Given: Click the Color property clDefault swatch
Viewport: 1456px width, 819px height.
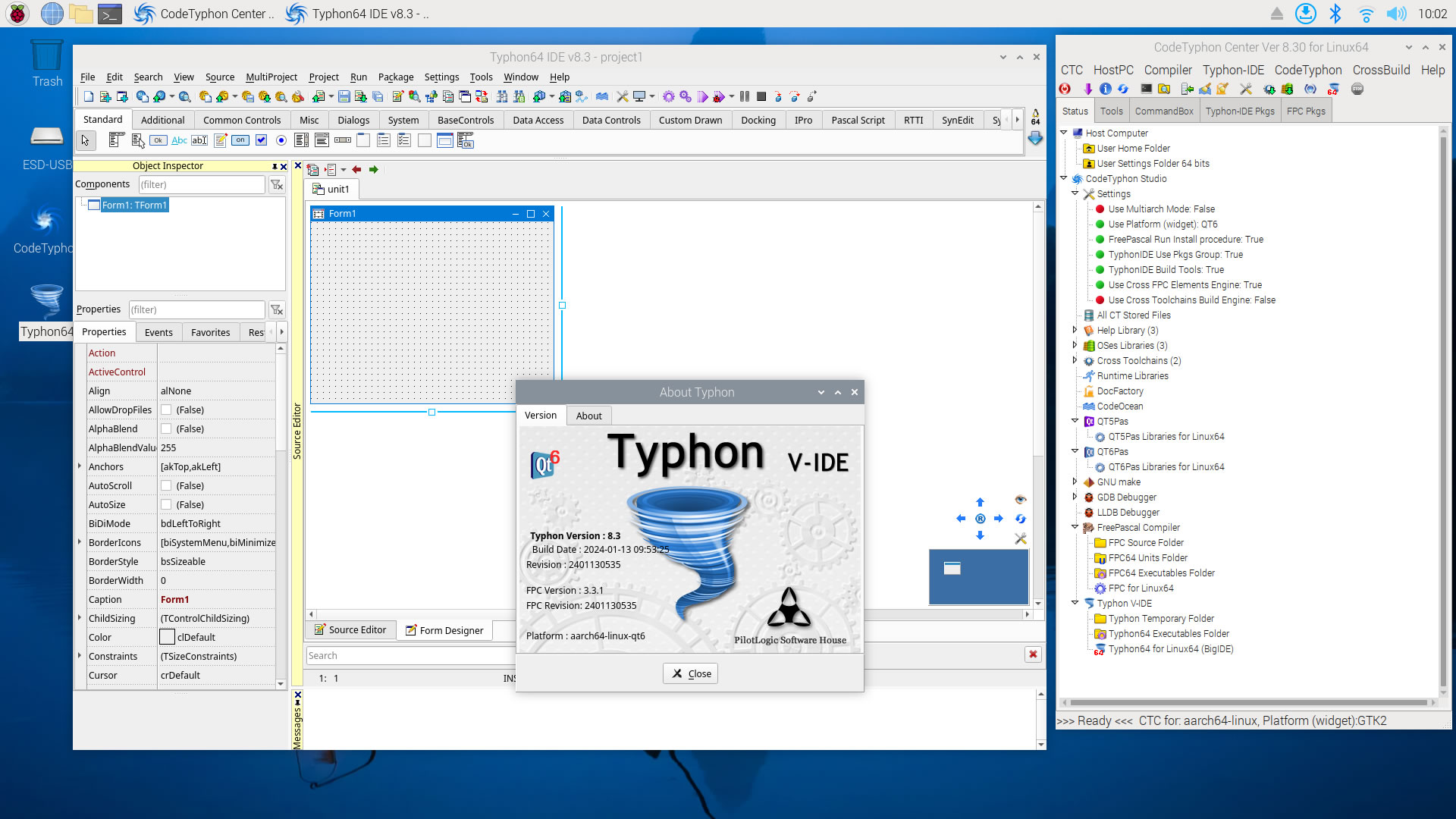Looking at the screenshot, I should pos(167,637).
